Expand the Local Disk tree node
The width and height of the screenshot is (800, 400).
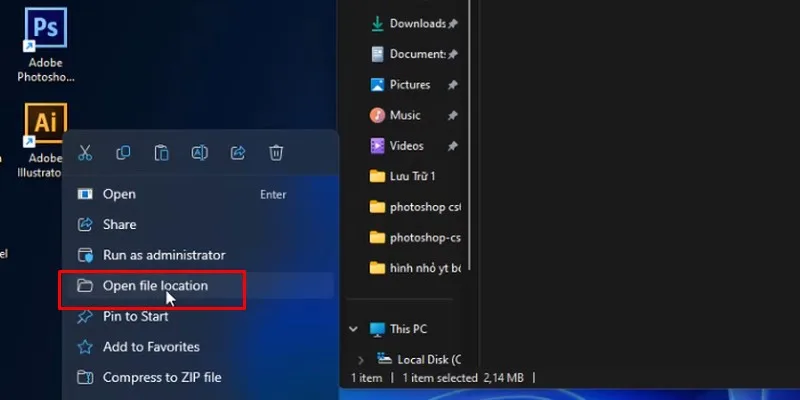click(x=361, y=359)
